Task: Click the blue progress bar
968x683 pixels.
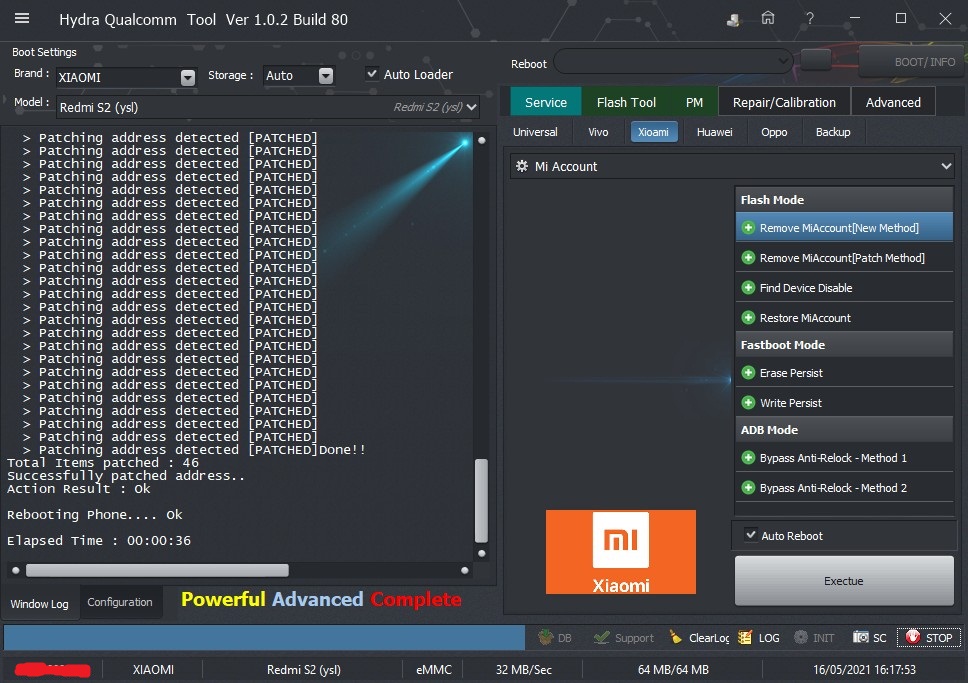Action: click(264, 637)
